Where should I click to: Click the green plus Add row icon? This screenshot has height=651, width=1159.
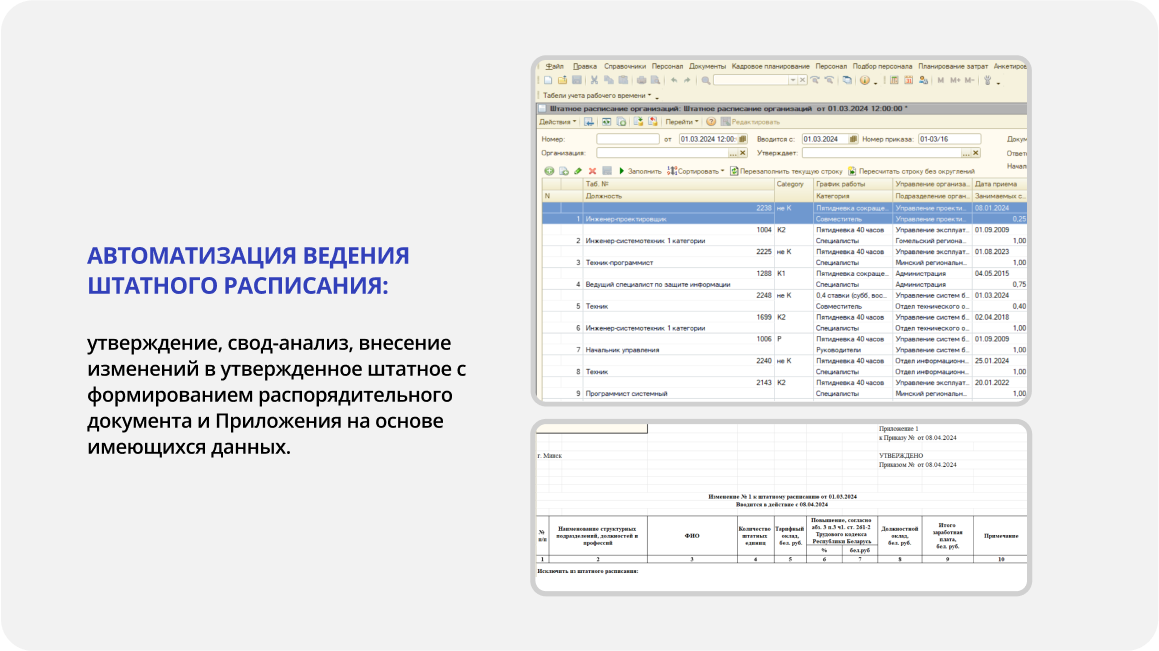tap(549, 171)
